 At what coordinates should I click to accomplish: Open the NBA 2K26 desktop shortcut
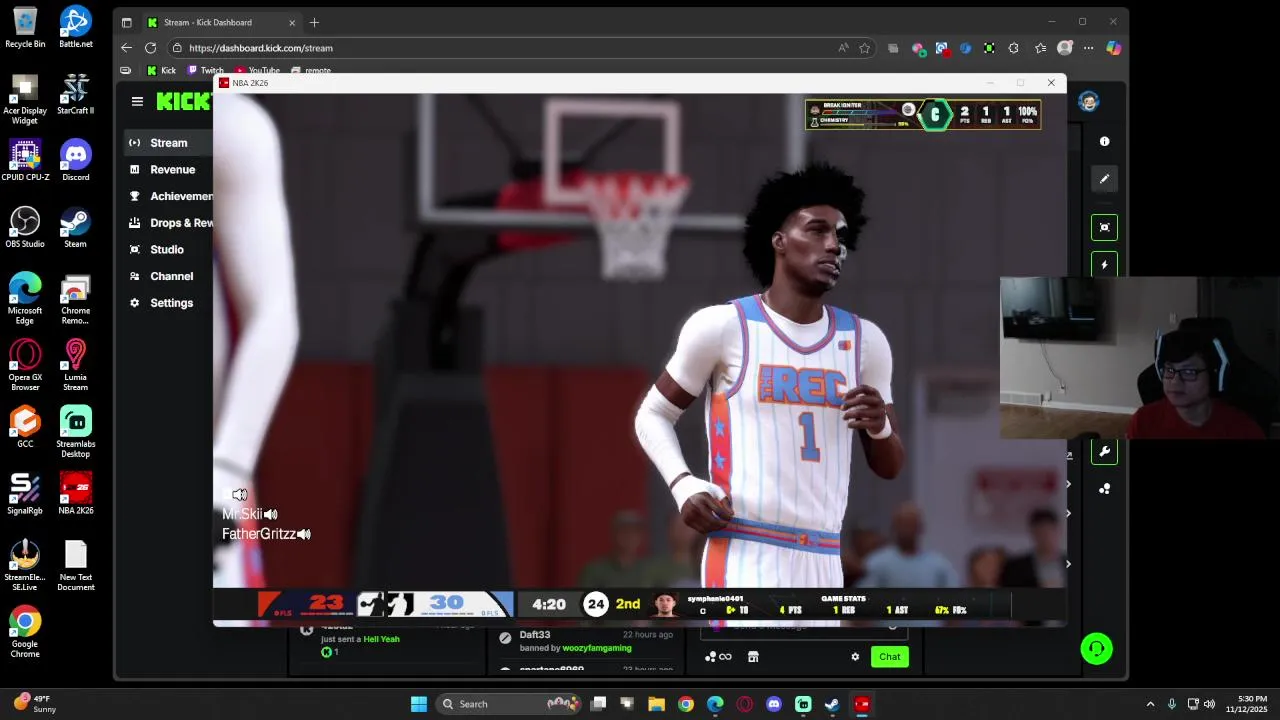click(75, 494)
